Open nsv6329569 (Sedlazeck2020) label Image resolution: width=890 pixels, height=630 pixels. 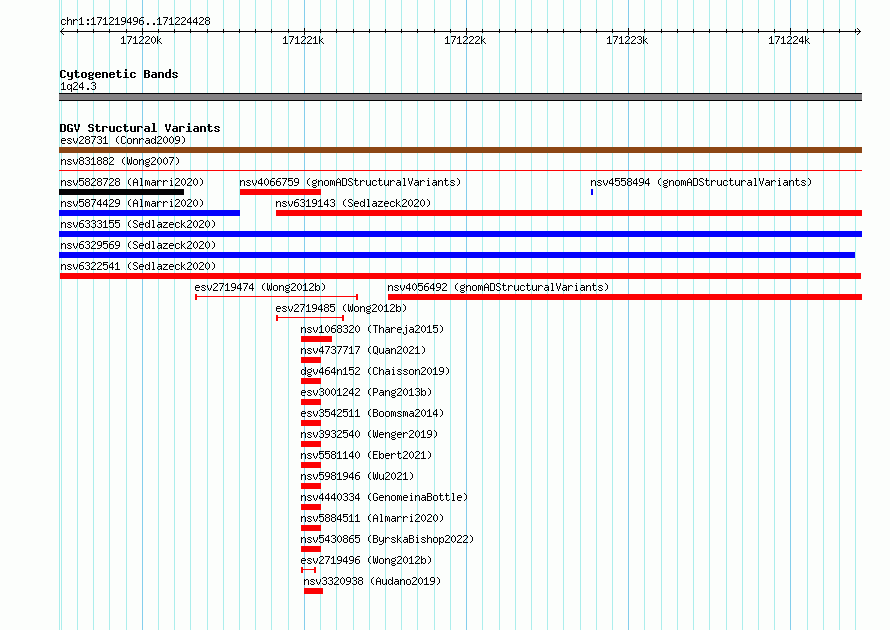pyautogui.click(x=138, y=245)
